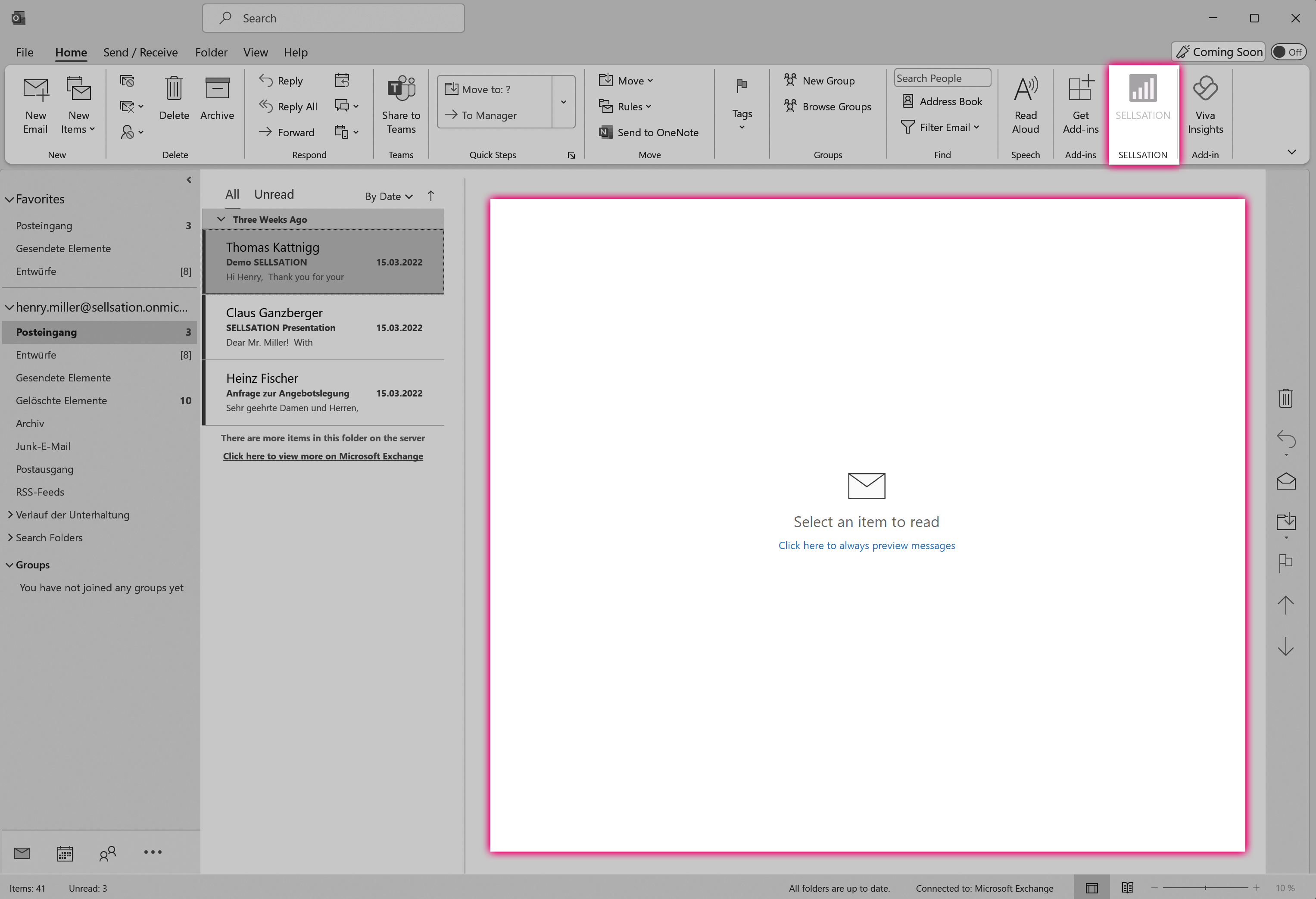Show Unread messages only
The height and width of the screenshot is (899, 1316).
click(x=274, y=194)
